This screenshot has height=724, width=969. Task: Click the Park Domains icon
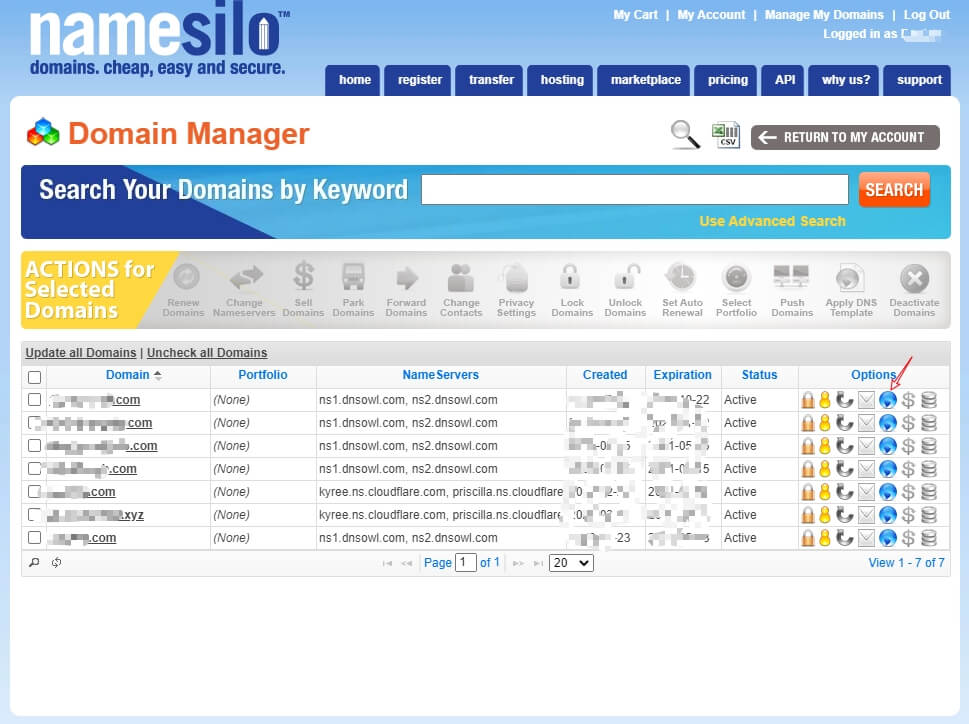pyautogui.click(x=353, y=277)
